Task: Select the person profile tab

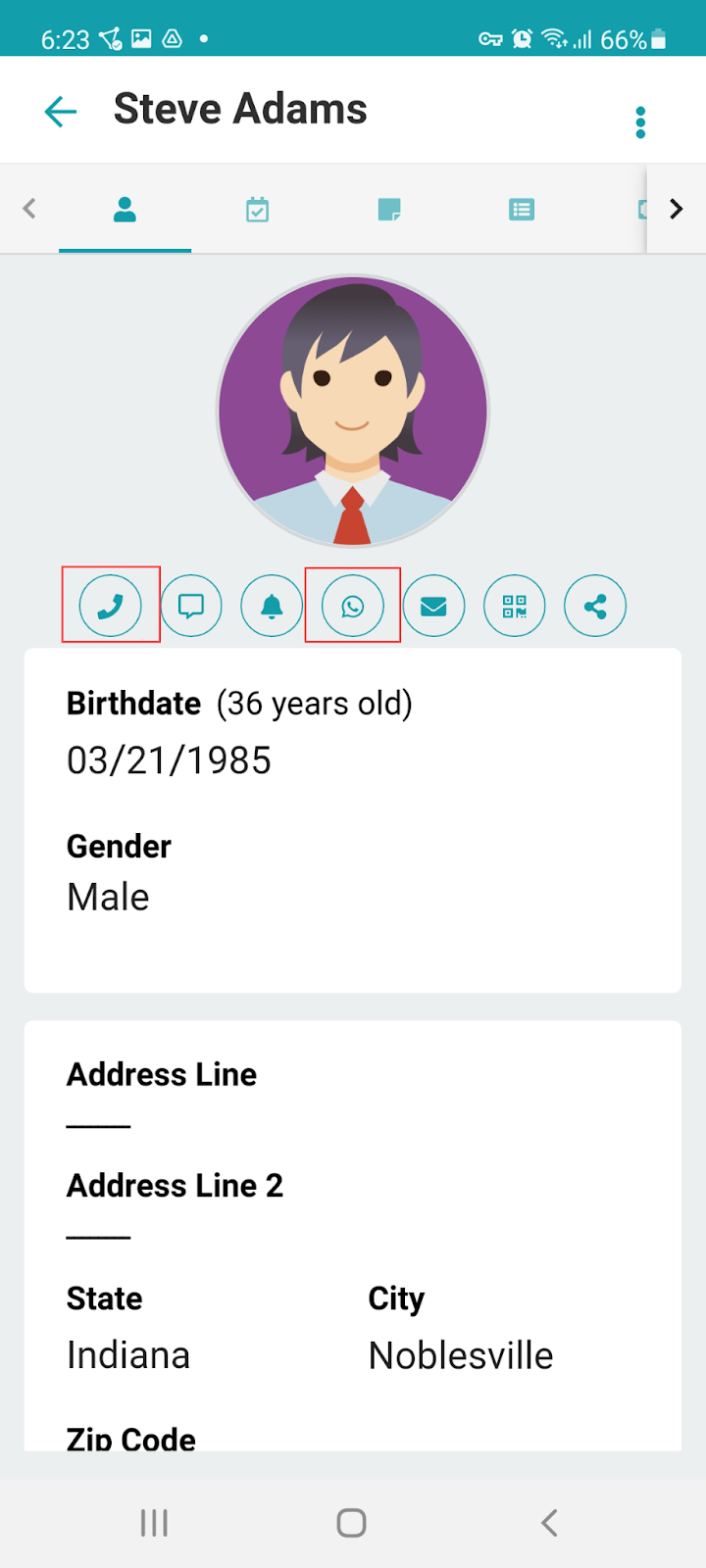Action: 125,209
